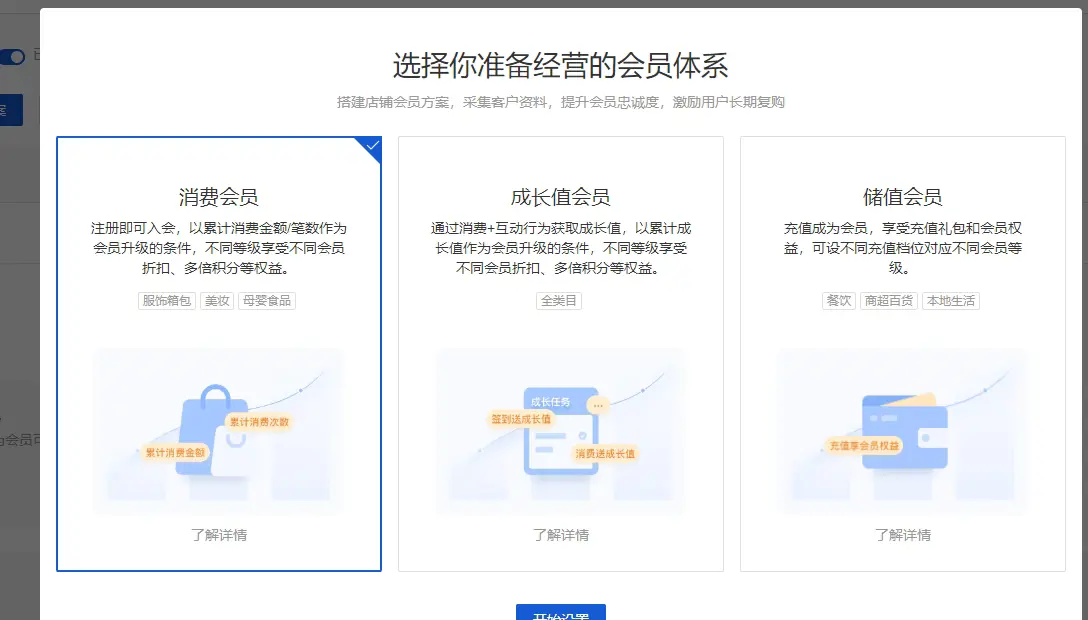
Task: Open 了解详情 under 成长值会员
Action: point(560,535)
